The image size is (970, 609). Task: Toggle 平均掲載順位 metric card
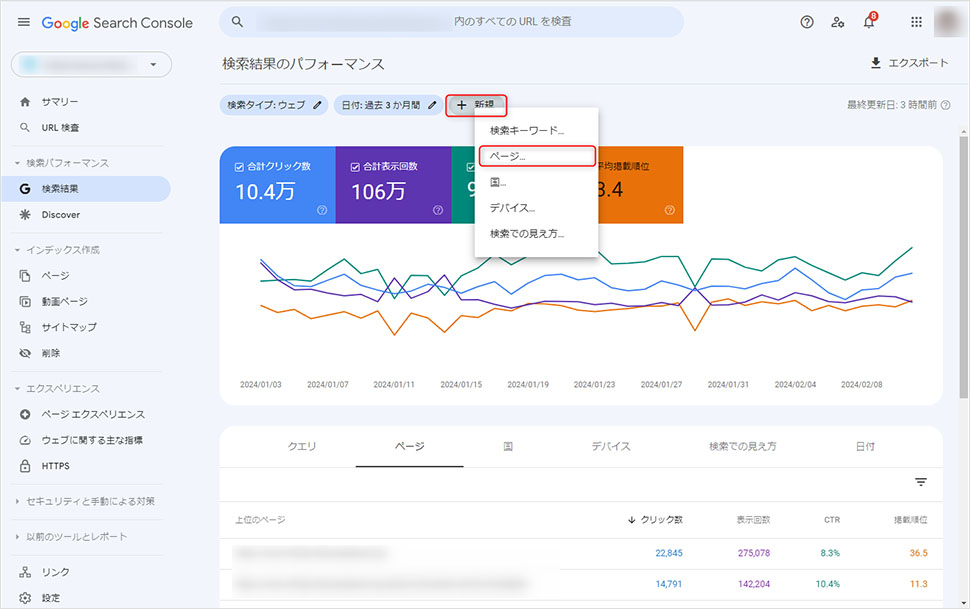coord(640,184)
